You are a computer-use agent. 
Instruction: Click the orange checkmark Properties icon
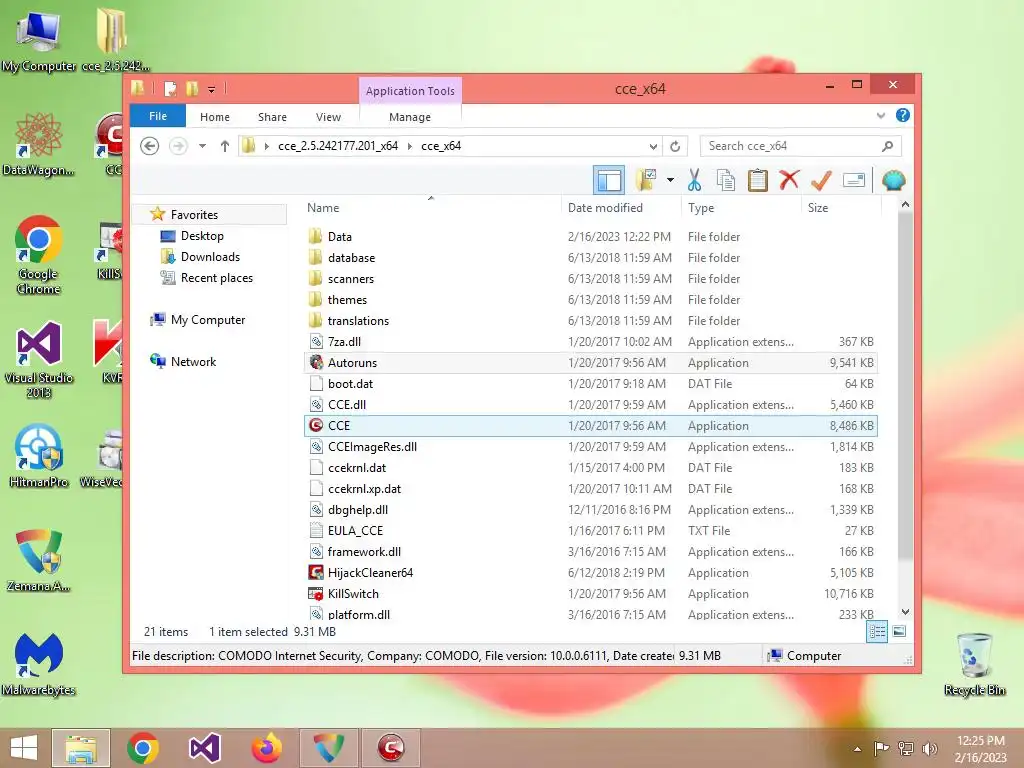821,180
